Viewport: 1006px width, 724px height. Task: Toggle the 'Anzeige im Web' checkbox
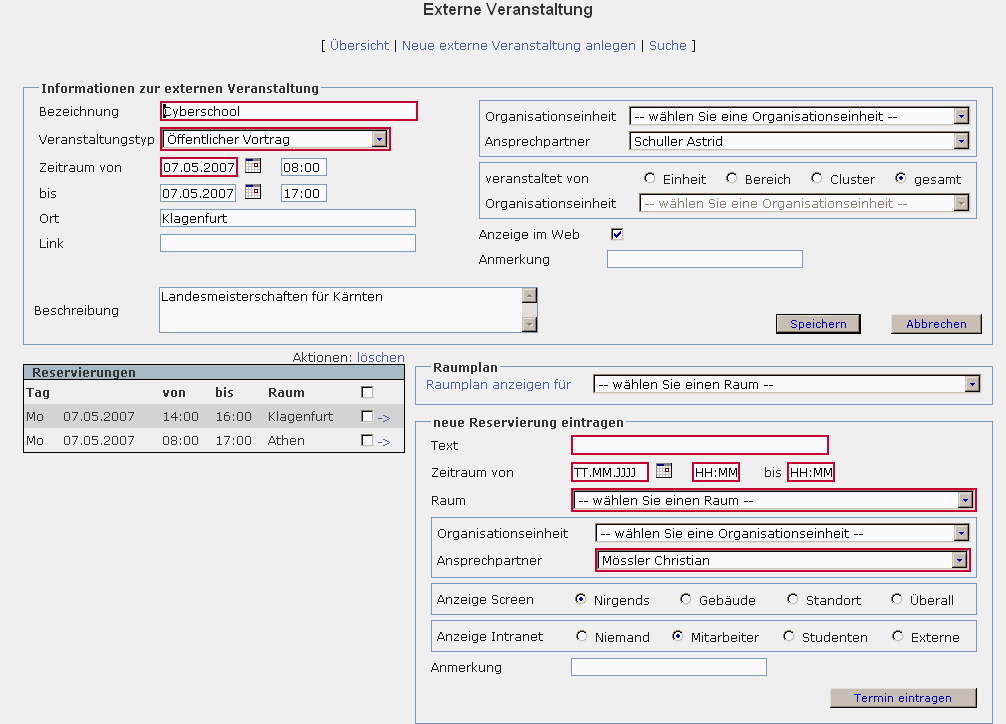click(617, 234)
